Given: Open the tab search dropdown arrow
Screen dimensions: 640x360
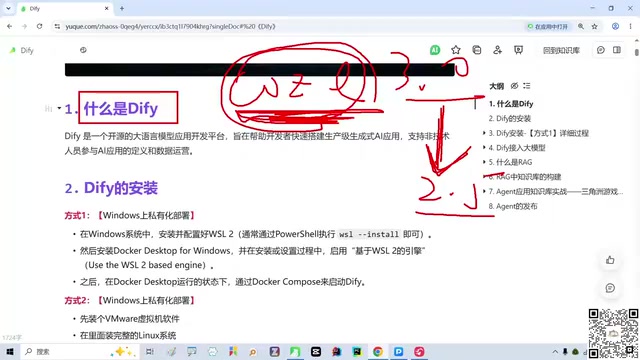Looking at the screenshot, I should [8, 8].
